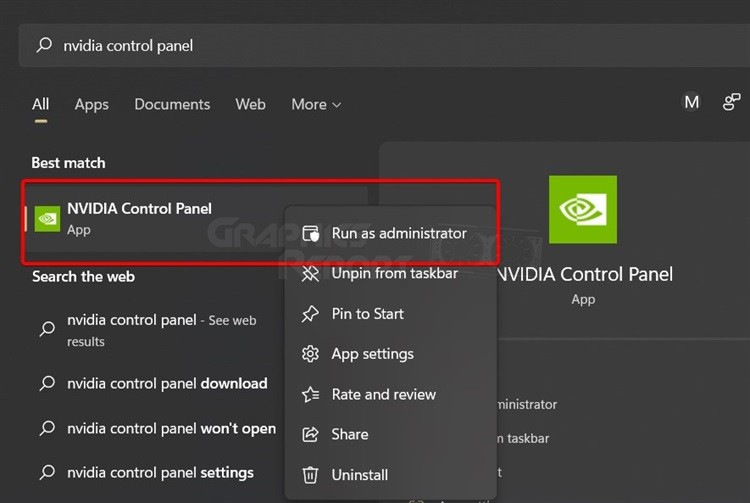Select Rate and review
This screenshot has width=750, height=503.
390,394
